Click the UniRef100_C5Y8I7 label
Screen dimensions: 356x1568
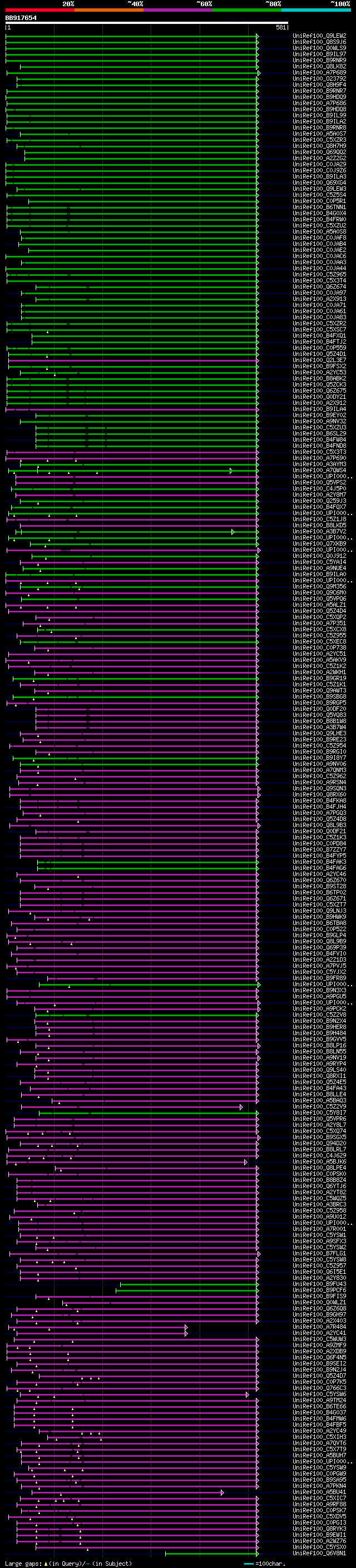pos(319,1112)
